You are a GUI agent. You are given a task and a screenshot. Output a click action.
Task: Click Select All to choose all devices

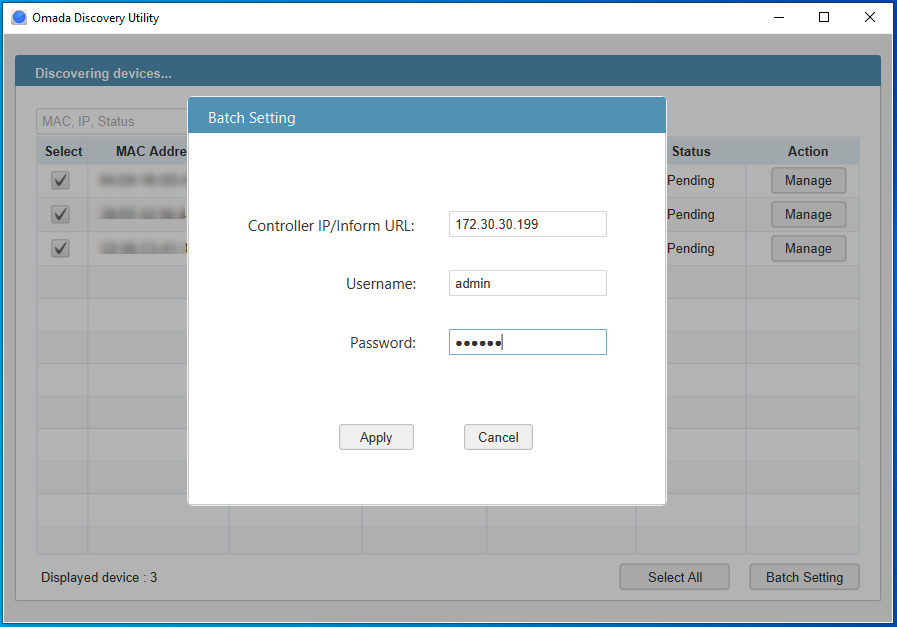click(674, 577)
